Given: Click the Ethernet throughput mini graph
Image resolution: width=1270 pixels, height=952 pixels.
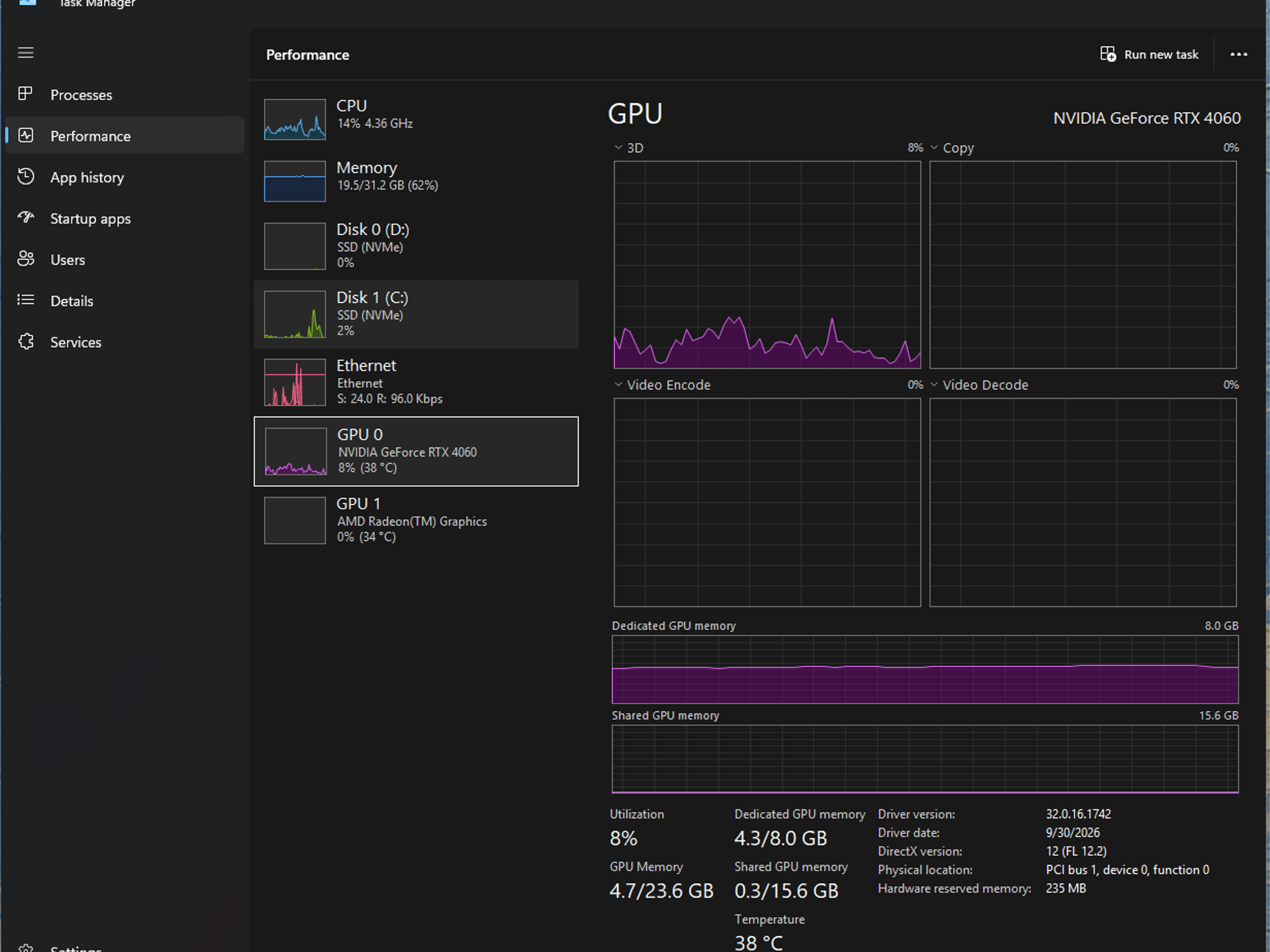Looking at the screenshot, I should [x=295, y=382].
